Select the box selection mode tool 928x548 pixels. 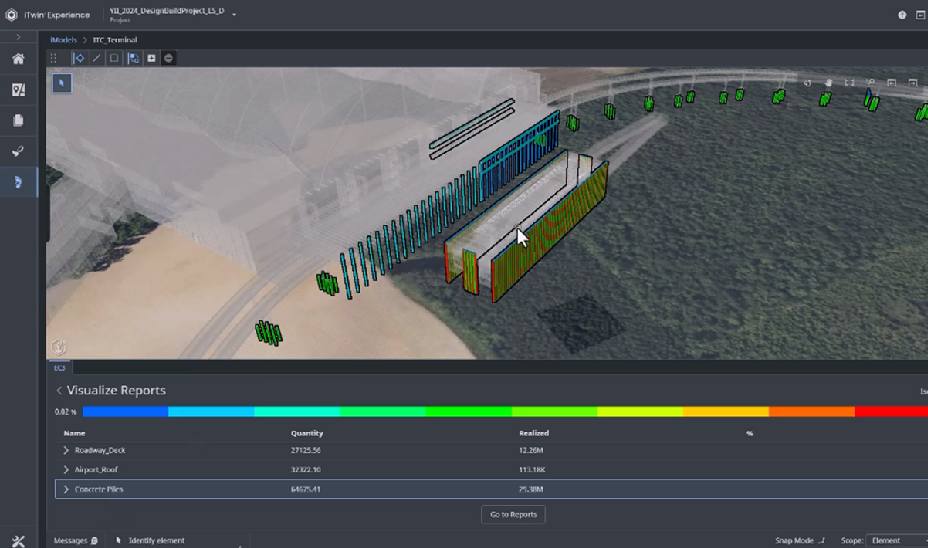pos(115,58)
